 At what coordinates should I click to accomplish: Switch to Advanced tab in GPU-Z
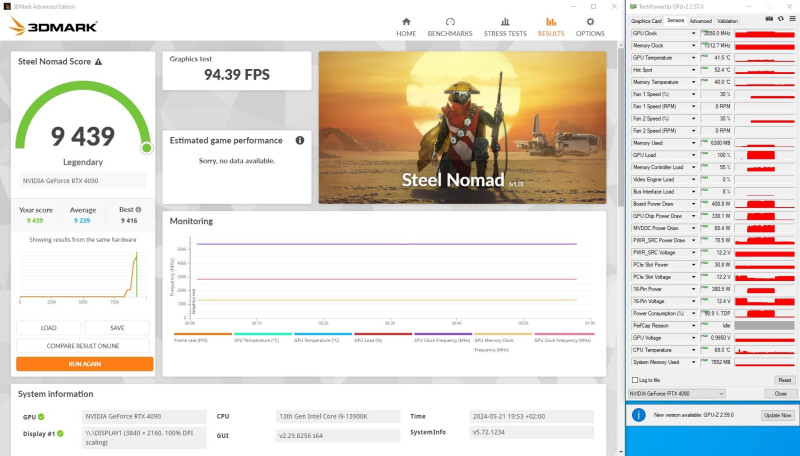point(701,21)
